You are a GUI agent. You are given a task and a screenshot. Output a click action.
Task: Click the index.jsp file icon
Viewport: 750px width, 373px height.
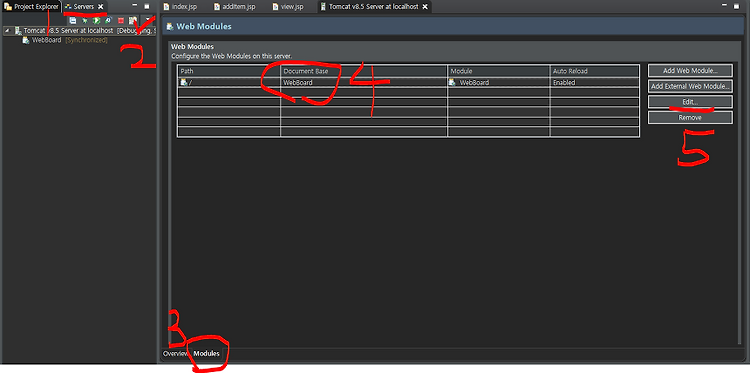tap(166, 7)
